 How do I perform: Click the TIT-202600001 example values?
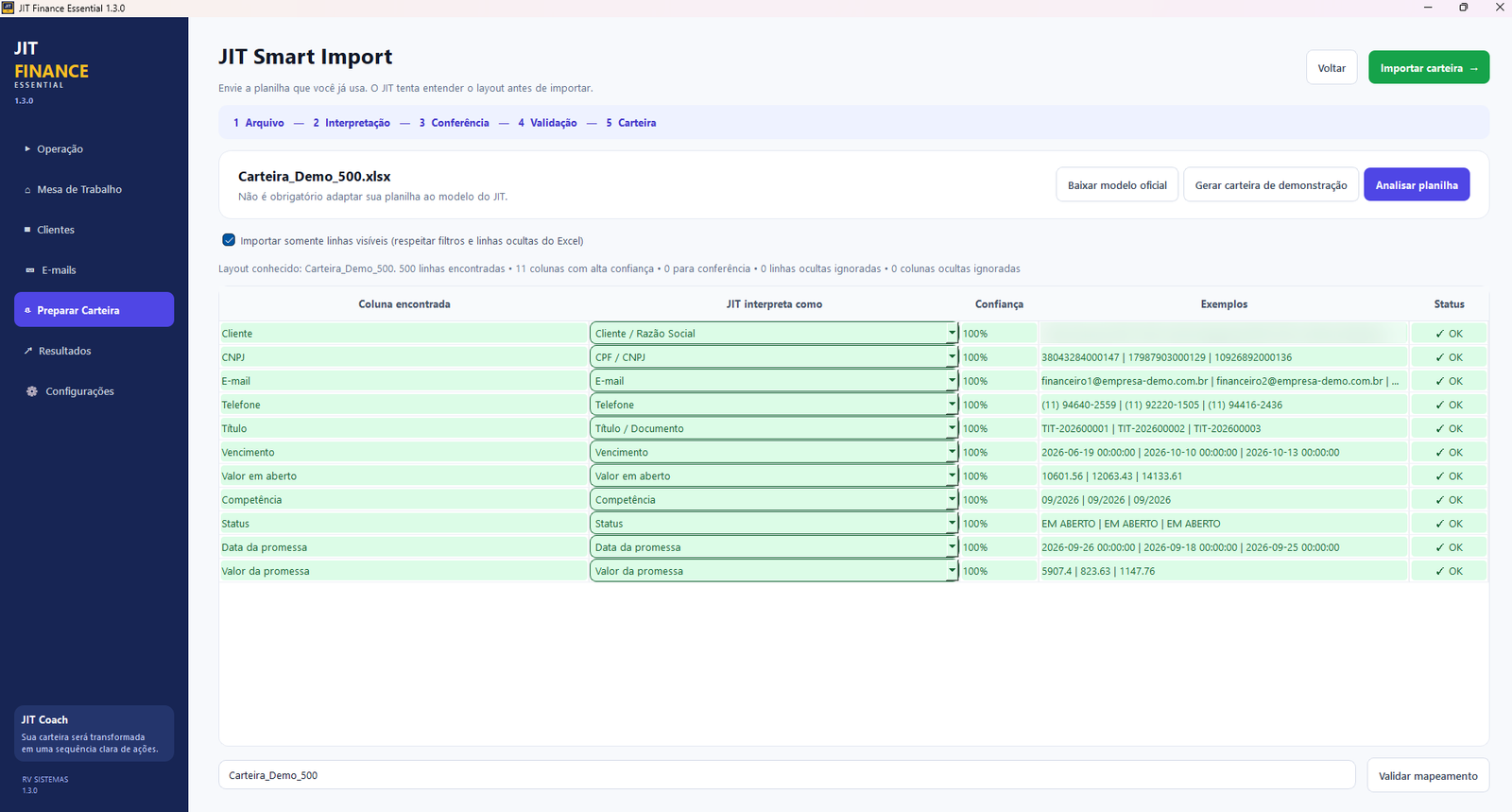point(1151,428)
